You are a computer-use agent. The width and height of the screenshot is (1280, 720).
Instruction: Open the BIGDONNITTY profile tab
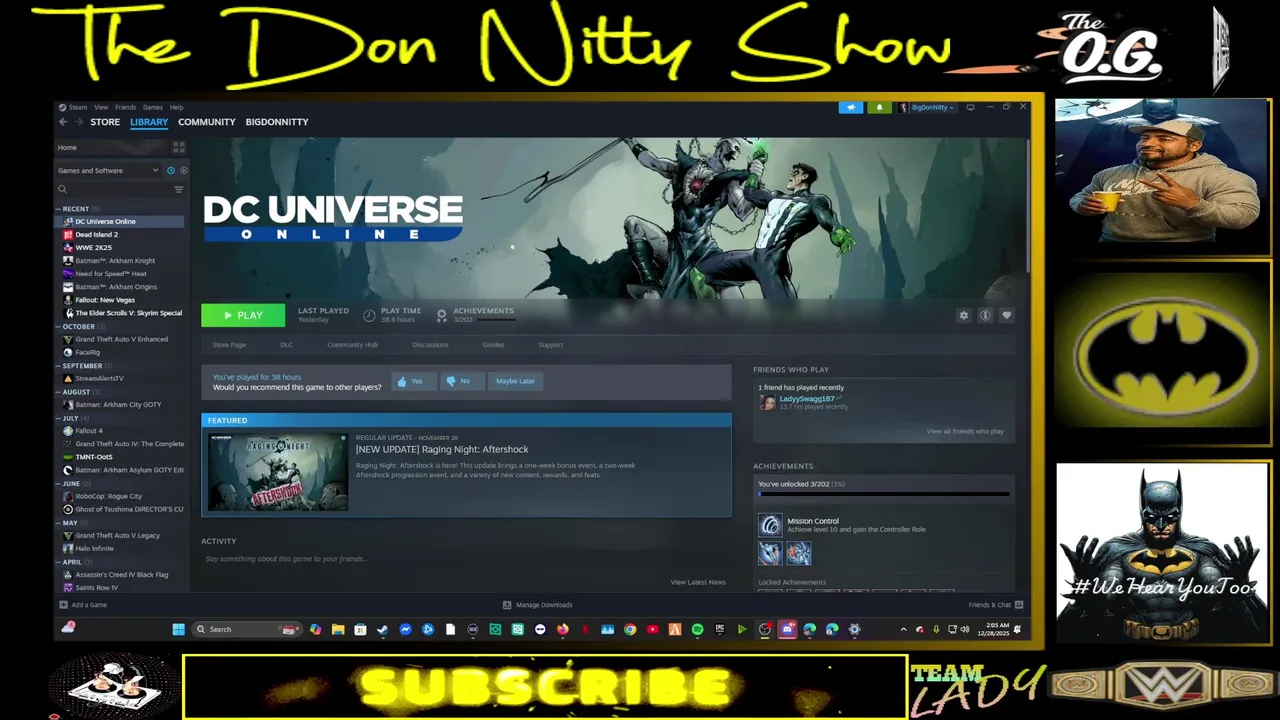pyautogui.click(x=277, y=122)
